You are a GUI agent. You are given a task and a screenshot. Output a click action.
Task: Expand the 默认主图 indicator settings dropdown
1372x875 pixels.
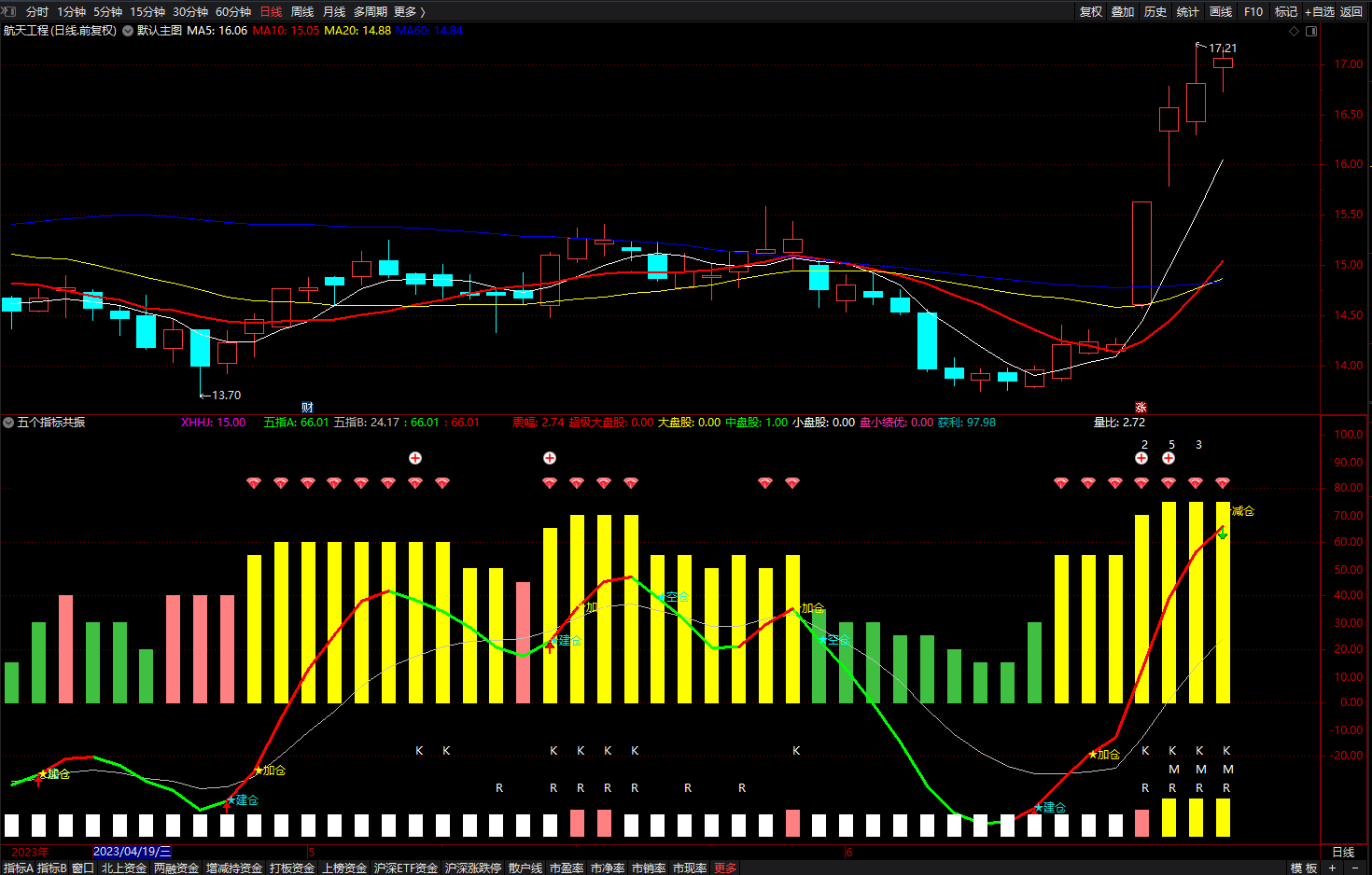click(x=128, y=31)
